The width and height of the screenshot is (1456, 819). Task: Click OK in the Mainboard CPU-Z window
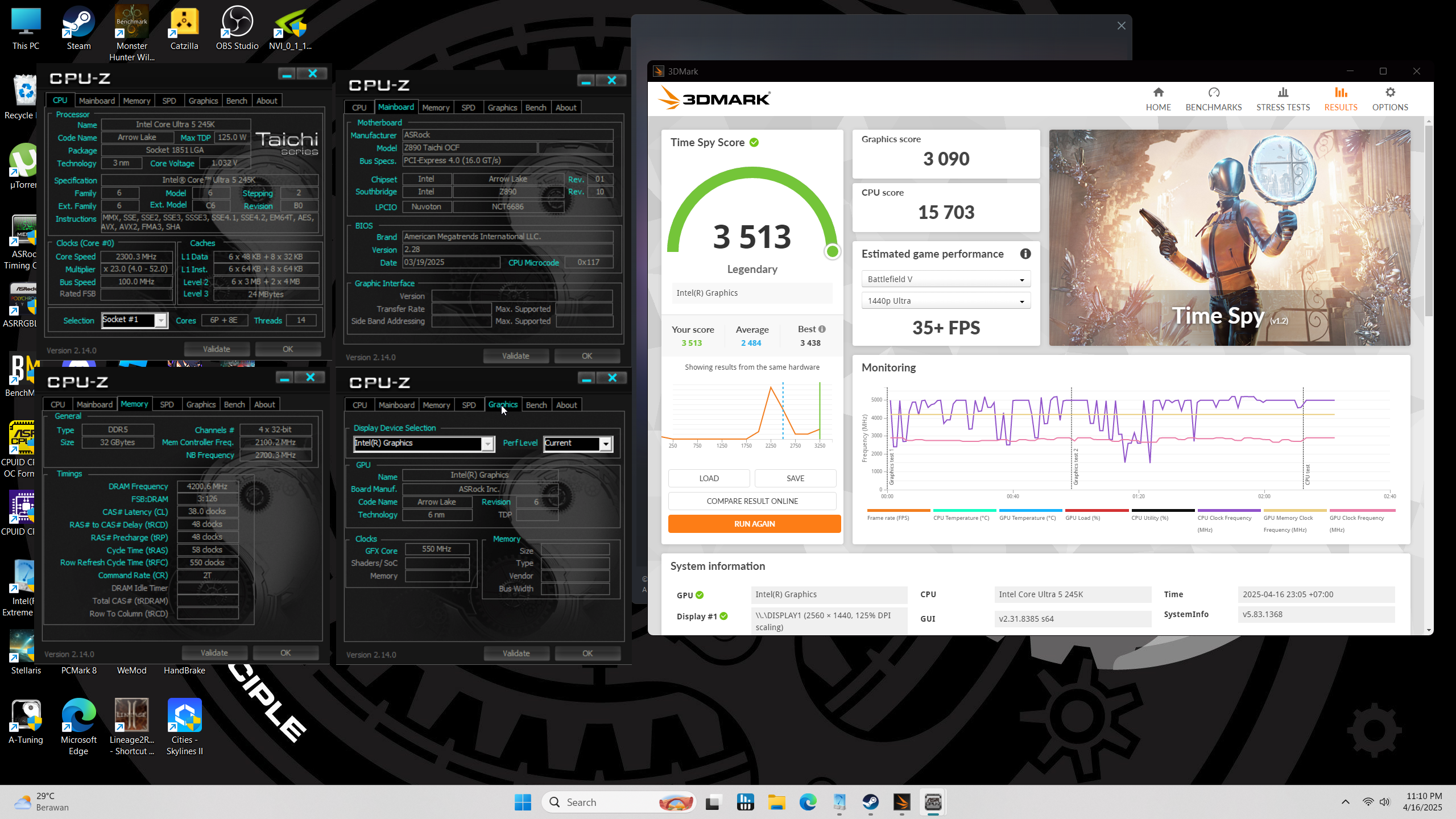(x=587, y=356)
